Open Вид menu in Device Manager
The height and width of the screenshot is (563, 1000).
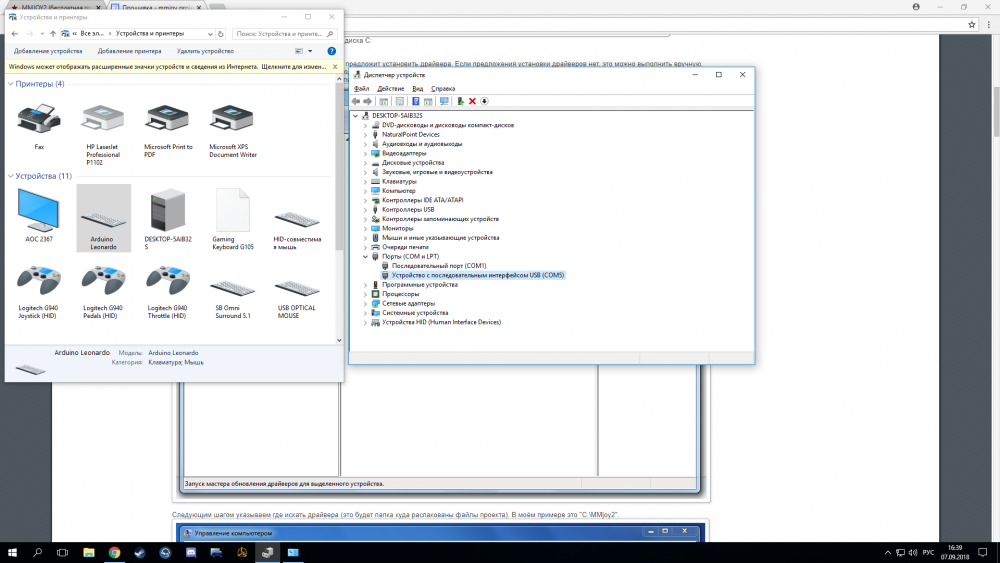[x=418, y=89]
